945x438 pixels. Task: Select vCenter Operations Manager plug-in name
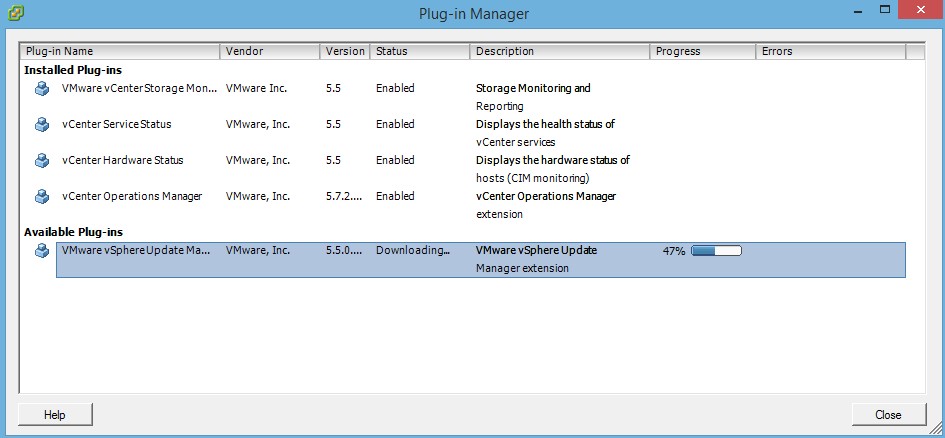[x=132, y=196]
